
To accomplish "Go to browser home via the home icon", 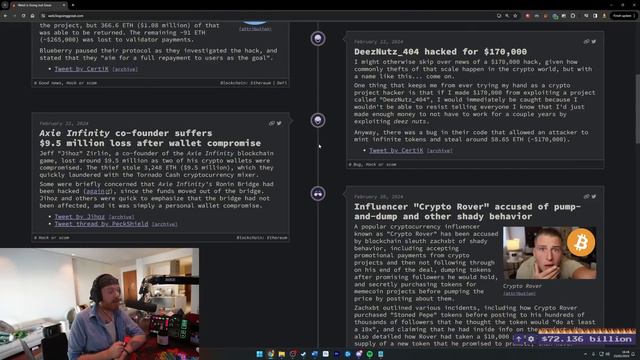I will (33, 16).
